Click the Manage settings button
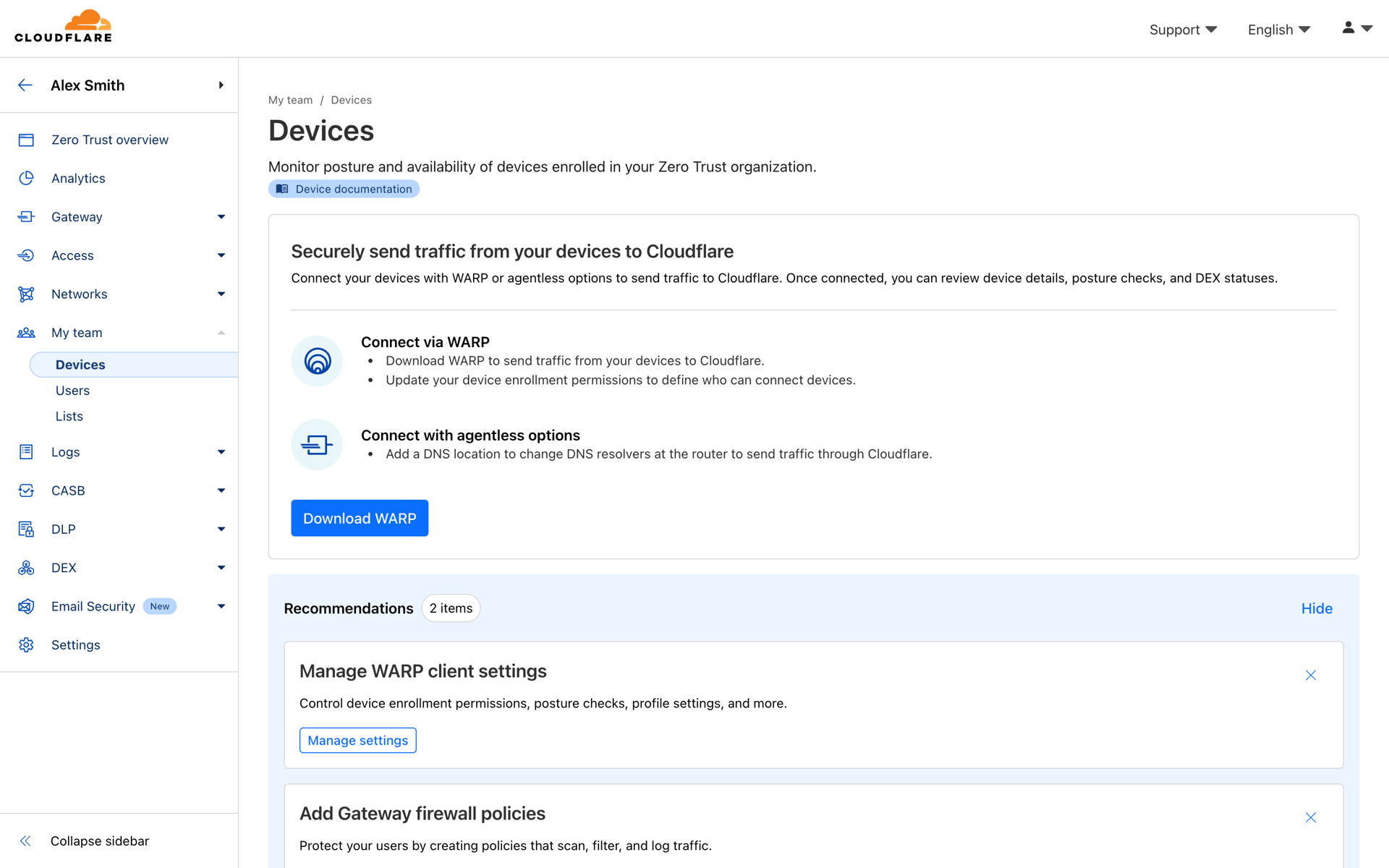 [358, 740]
